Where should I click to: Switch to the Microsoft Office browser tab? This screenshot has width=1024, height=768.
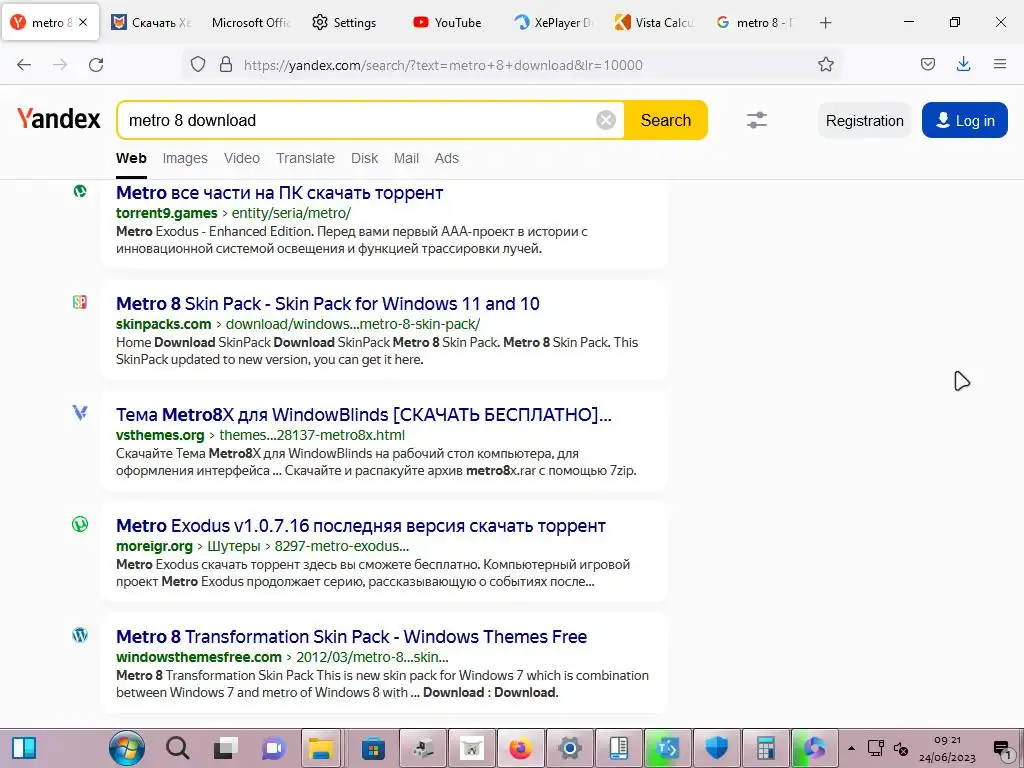coord(251,23)
